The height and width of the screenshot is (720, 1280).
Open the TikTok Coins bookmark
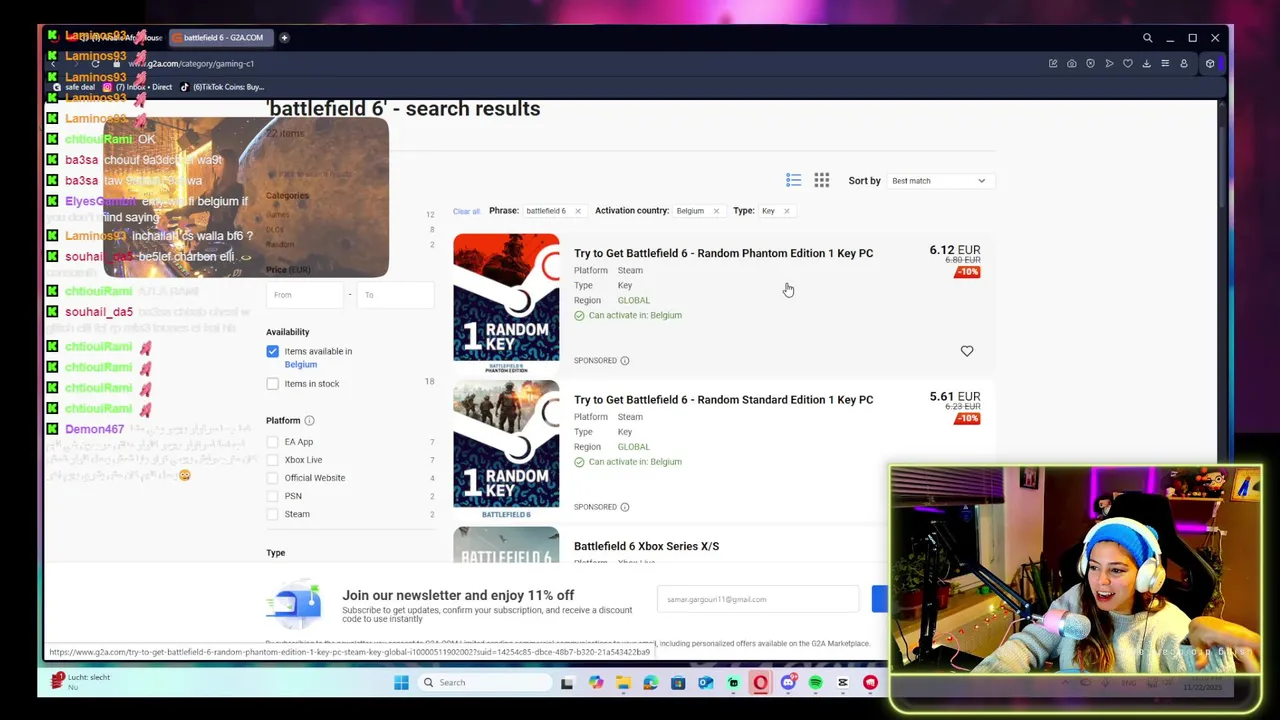(222, 87)
